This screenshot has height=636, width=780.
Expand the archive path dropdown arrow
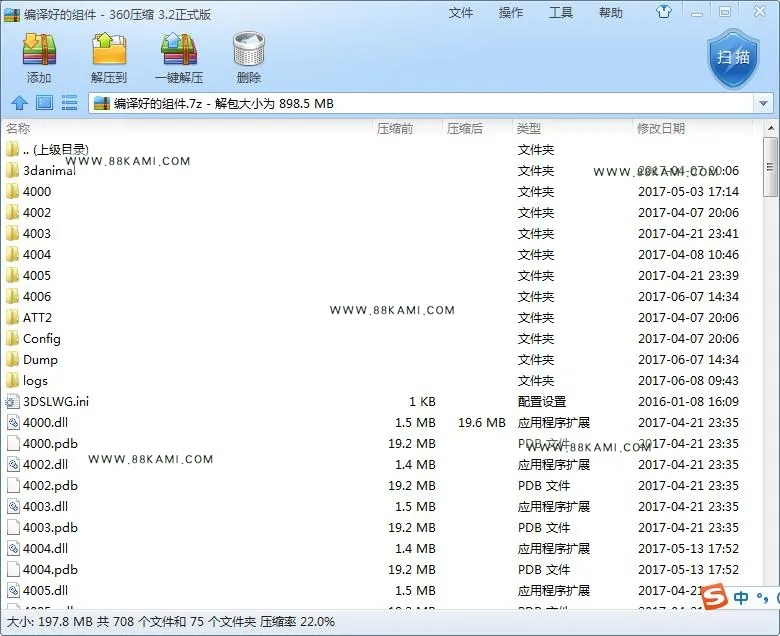pyautogui.click(x=763, y=103)
